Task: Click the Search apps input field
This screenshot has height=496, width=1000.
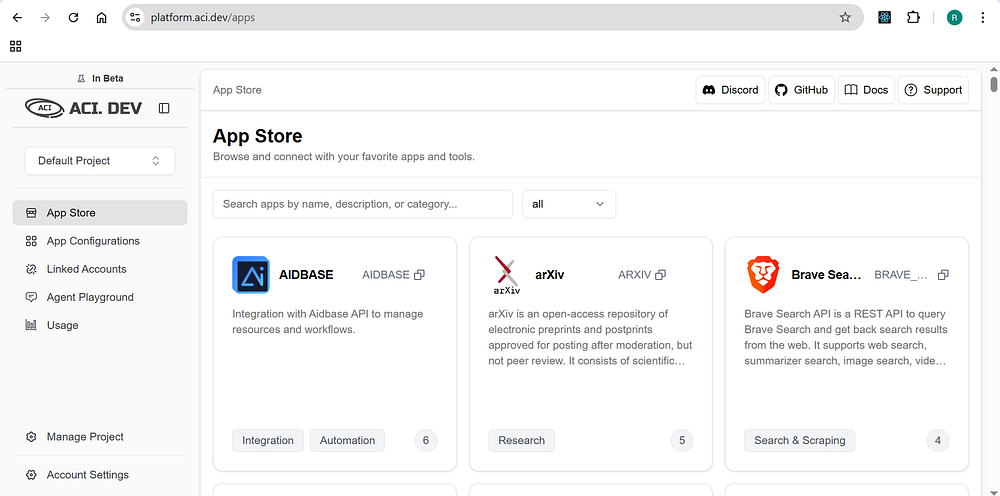Action: (363, 204)
